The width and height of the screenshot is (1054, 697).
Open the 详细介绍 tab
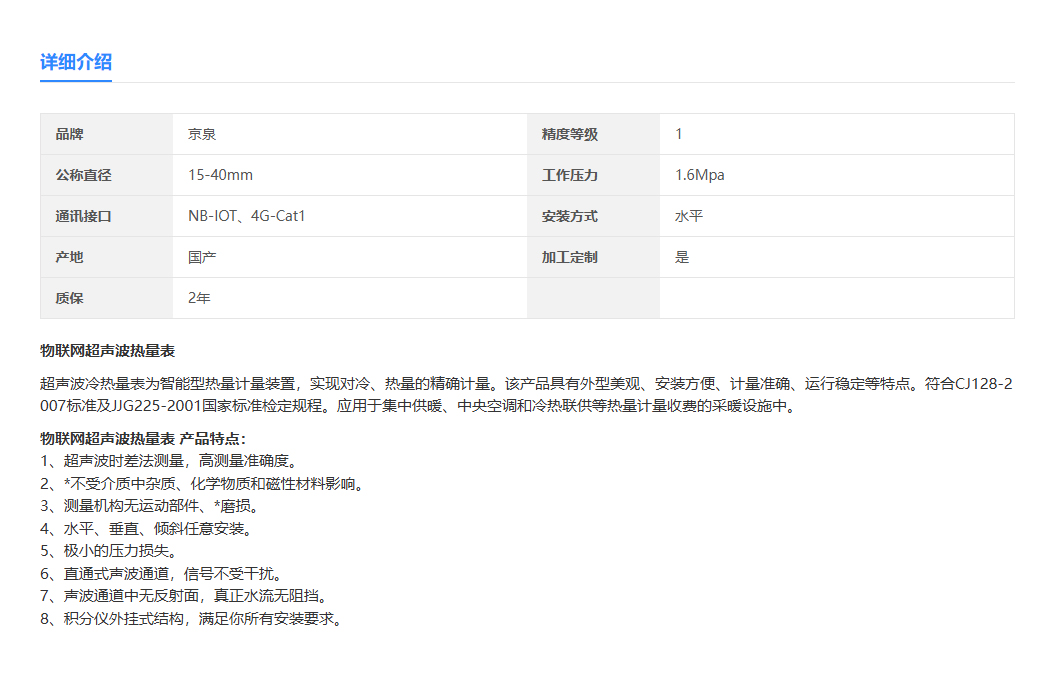(76, 63)
